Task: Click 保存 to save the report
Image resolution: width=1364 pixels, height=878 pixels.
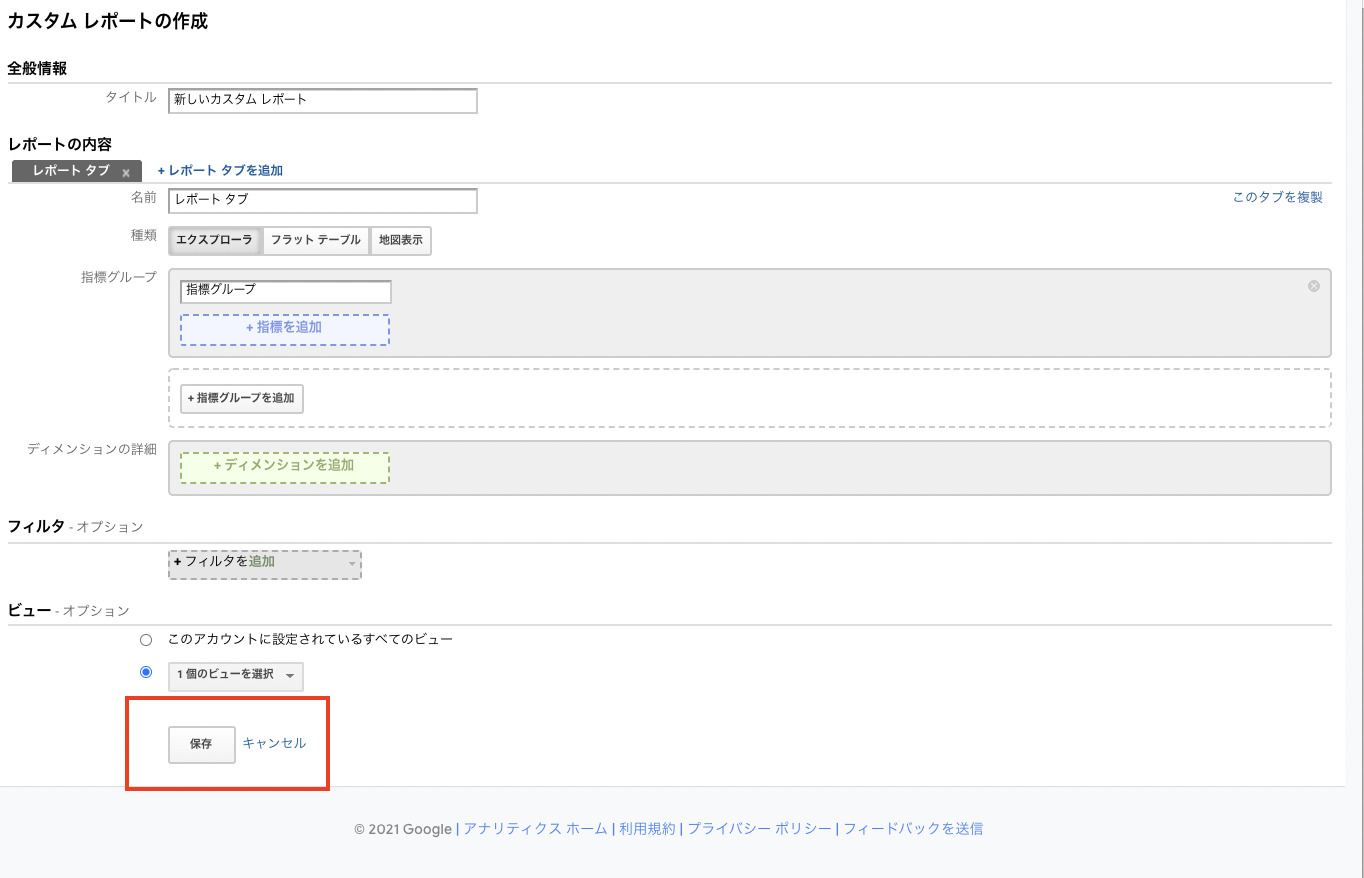Action: click(x=201, y=744)
